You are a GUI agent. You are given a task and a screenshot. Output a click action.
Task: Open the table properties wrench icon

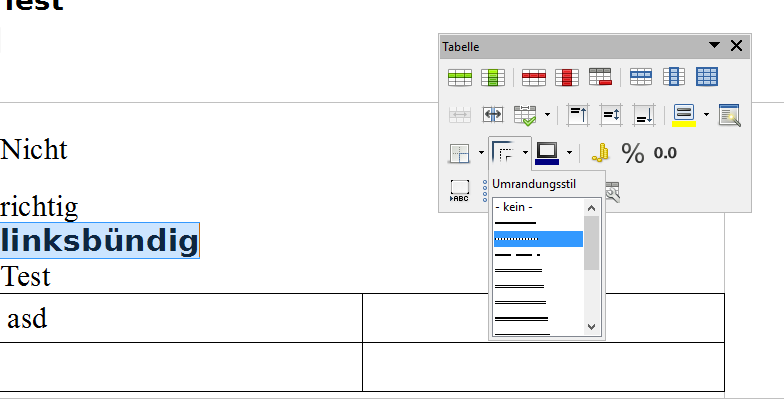tap(611, 191)
